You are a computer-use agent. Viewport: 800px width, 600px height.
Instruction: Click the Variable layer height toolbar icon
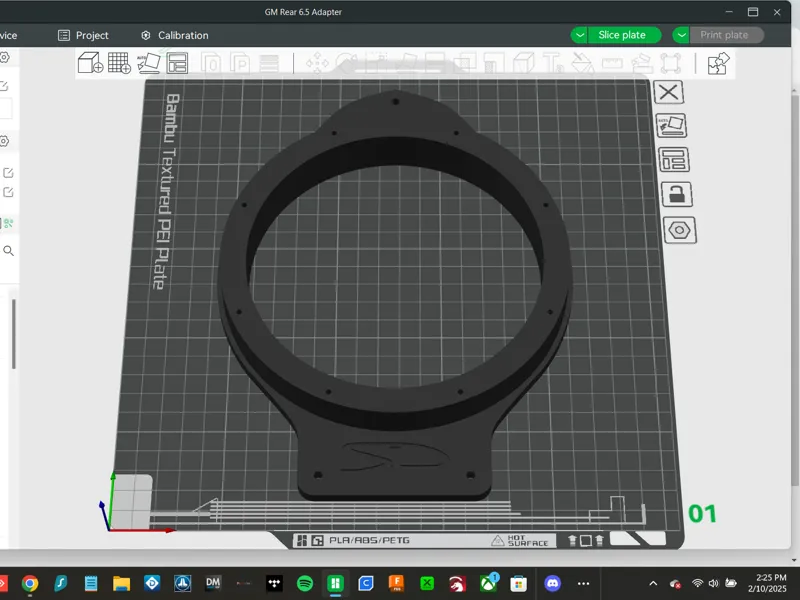(269, 64)
